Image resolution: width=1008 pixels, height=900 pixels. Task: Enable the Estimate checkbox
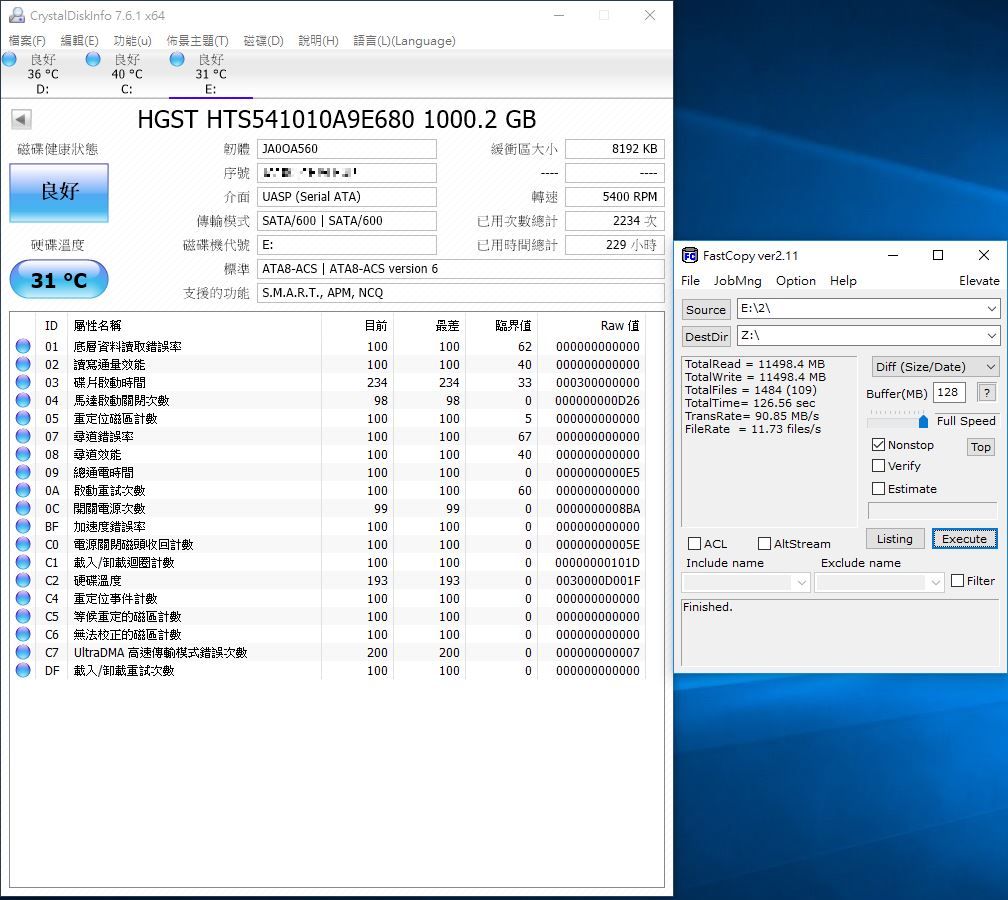(x=879, y=489)
